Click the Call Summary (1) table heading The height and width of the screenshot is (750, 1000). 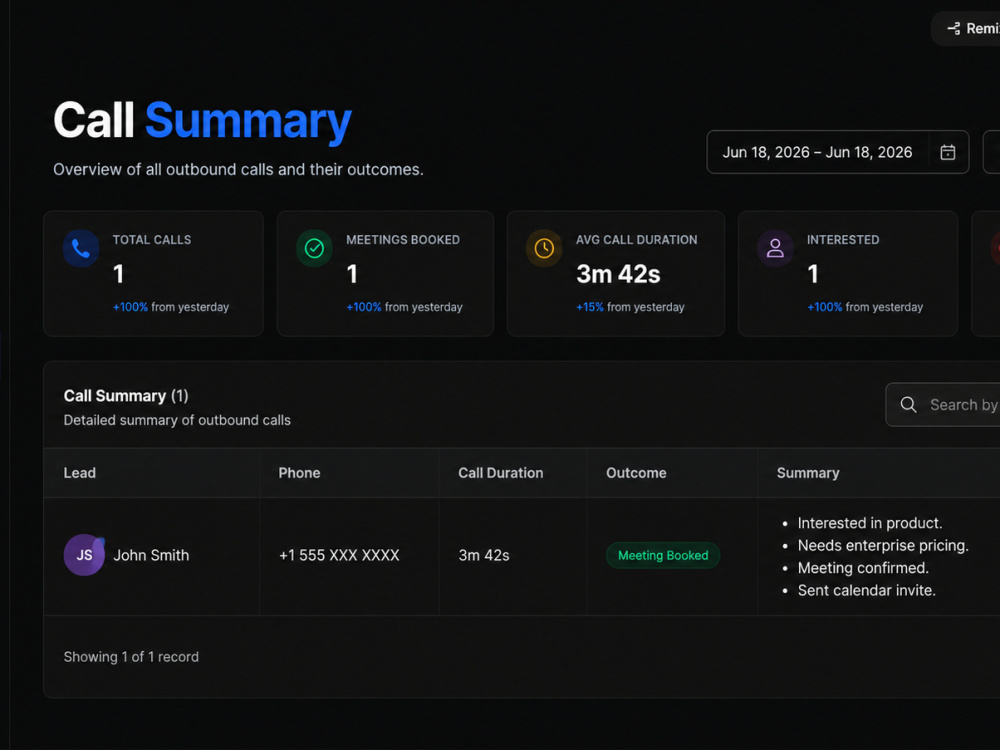pyautogui.click(x=126, y=396)
